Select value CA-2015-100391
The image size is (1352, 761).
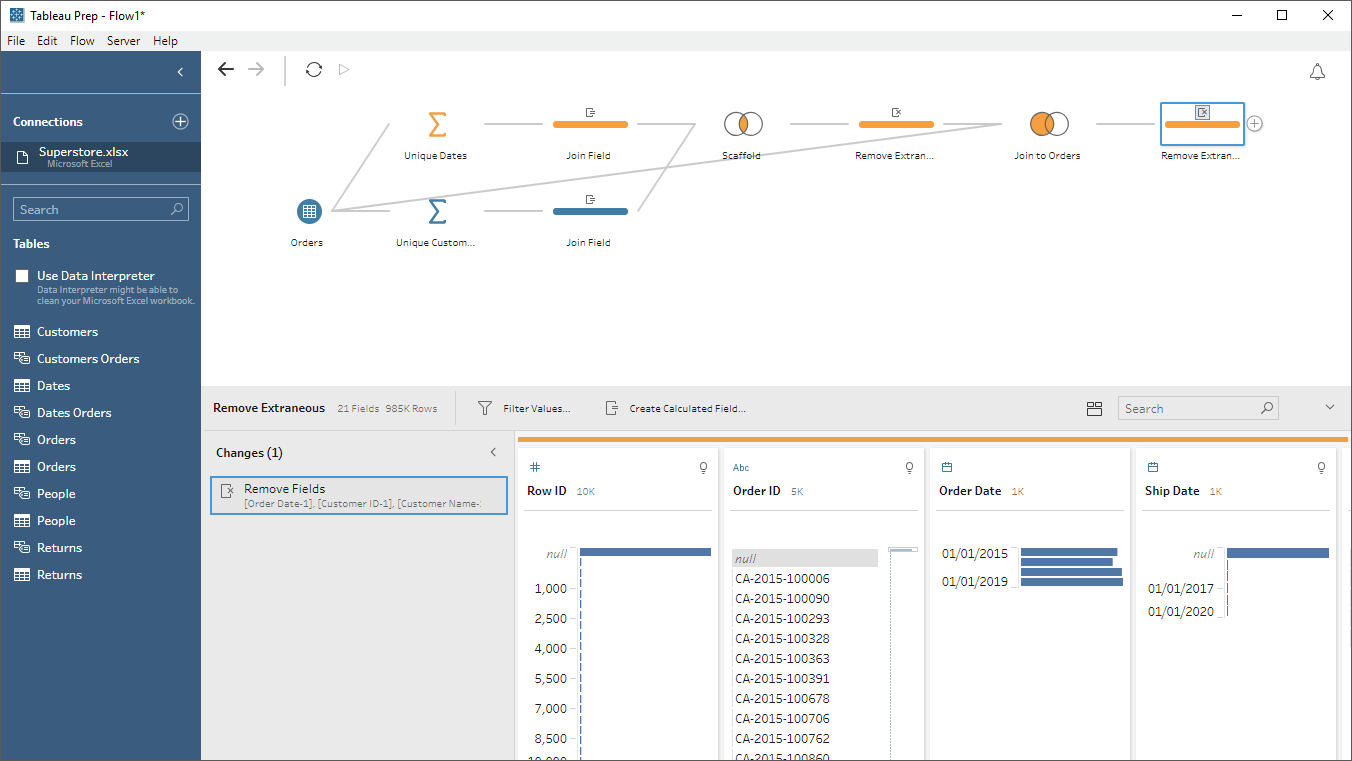pyautogui.click(x=782, y=678)
